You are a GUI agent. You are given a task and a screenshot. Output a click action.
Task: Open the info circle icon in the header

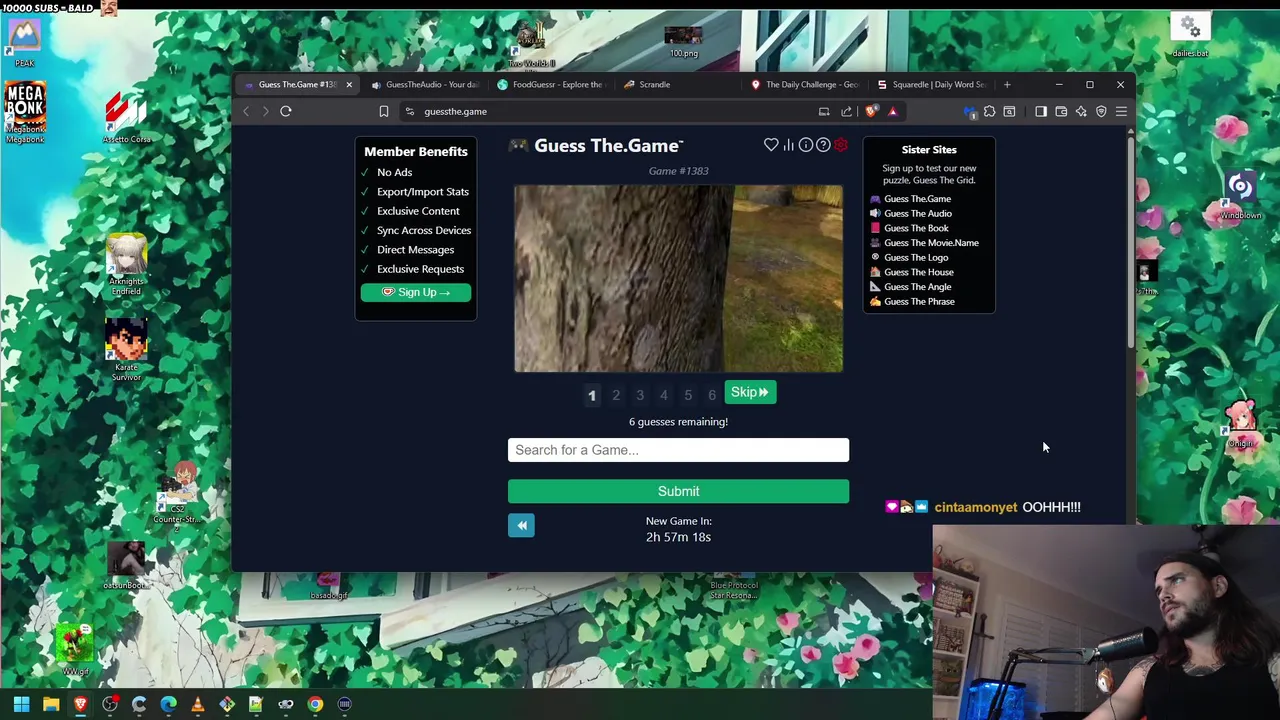coord(806,145)
